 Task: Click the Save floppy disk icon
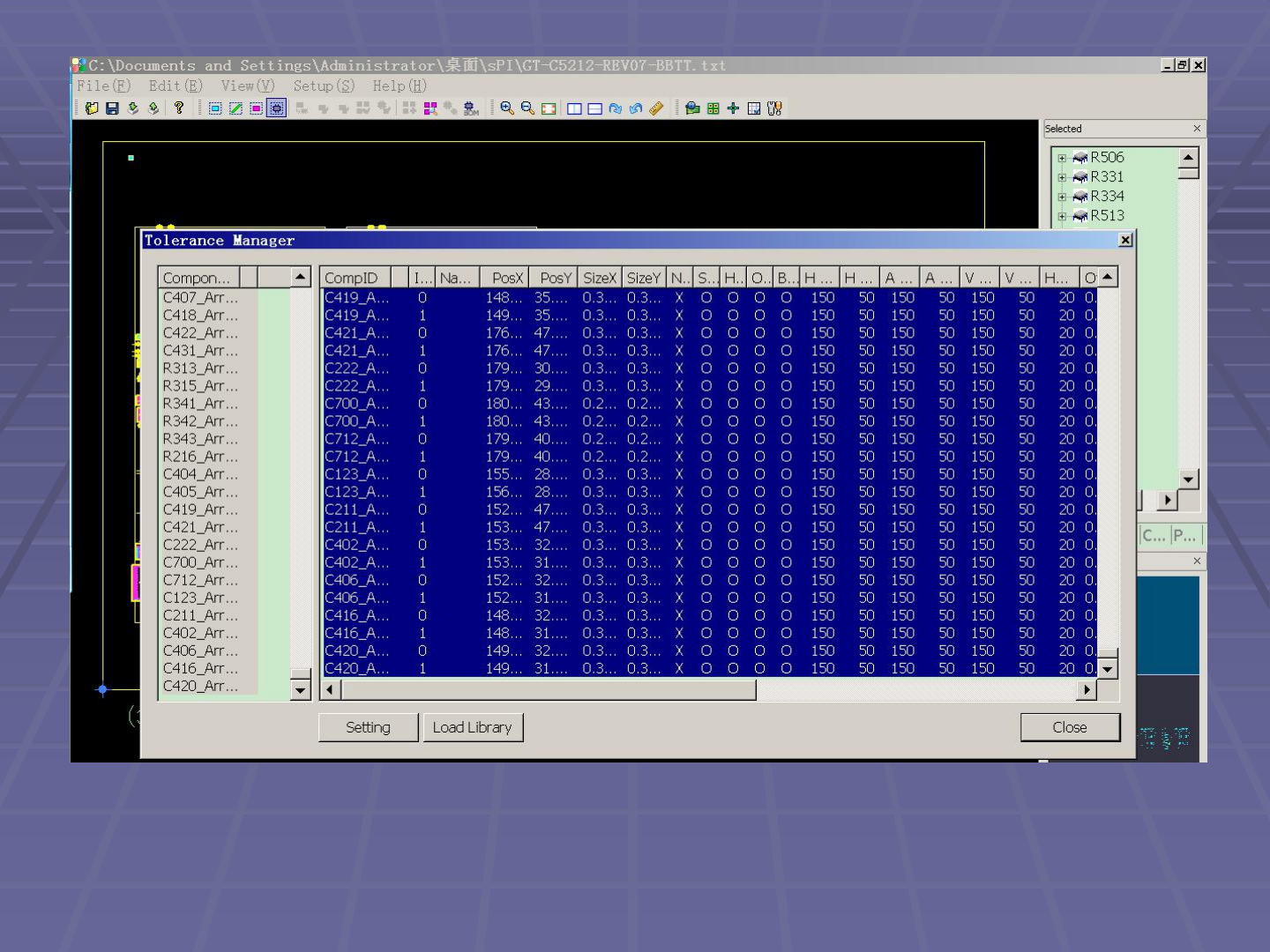(x=112, y=108)
